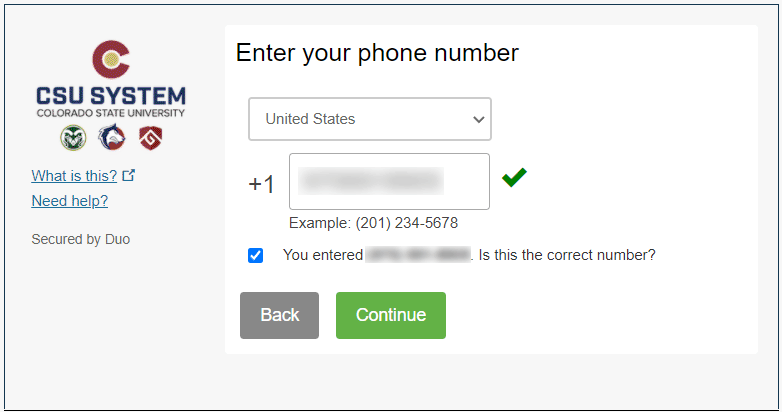Click the "Is this the correct number?" label
Image resolution: width=782 pixels, height=412 pixels.
tap(567, 255)
